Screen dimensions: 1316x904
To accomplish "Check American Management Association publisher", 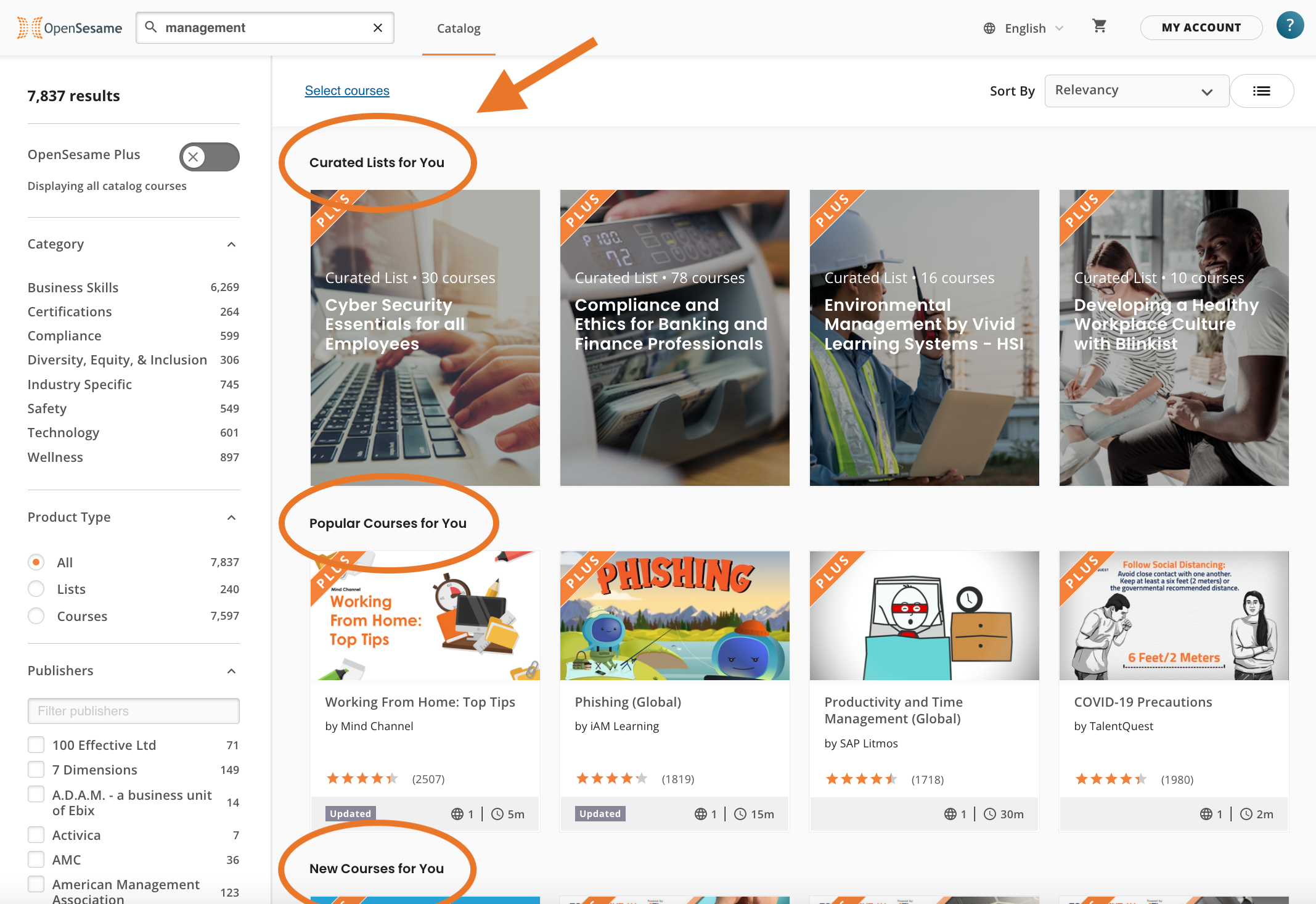I will [36, 884].
